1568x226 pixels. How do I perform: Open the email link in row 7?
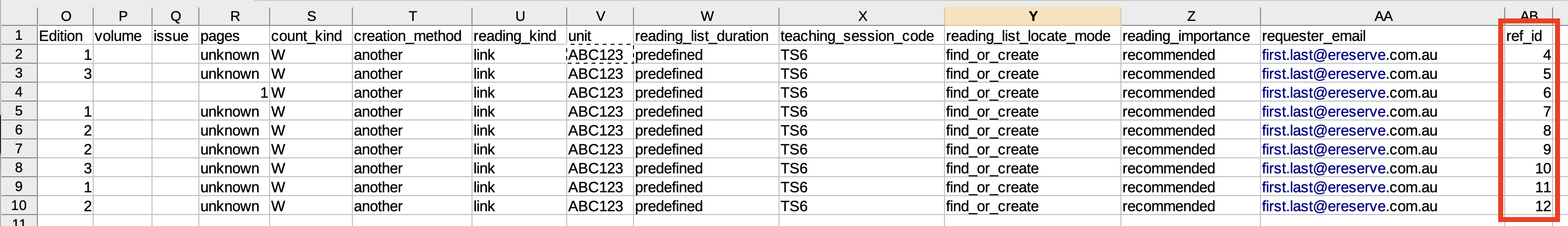[1349, 149]
